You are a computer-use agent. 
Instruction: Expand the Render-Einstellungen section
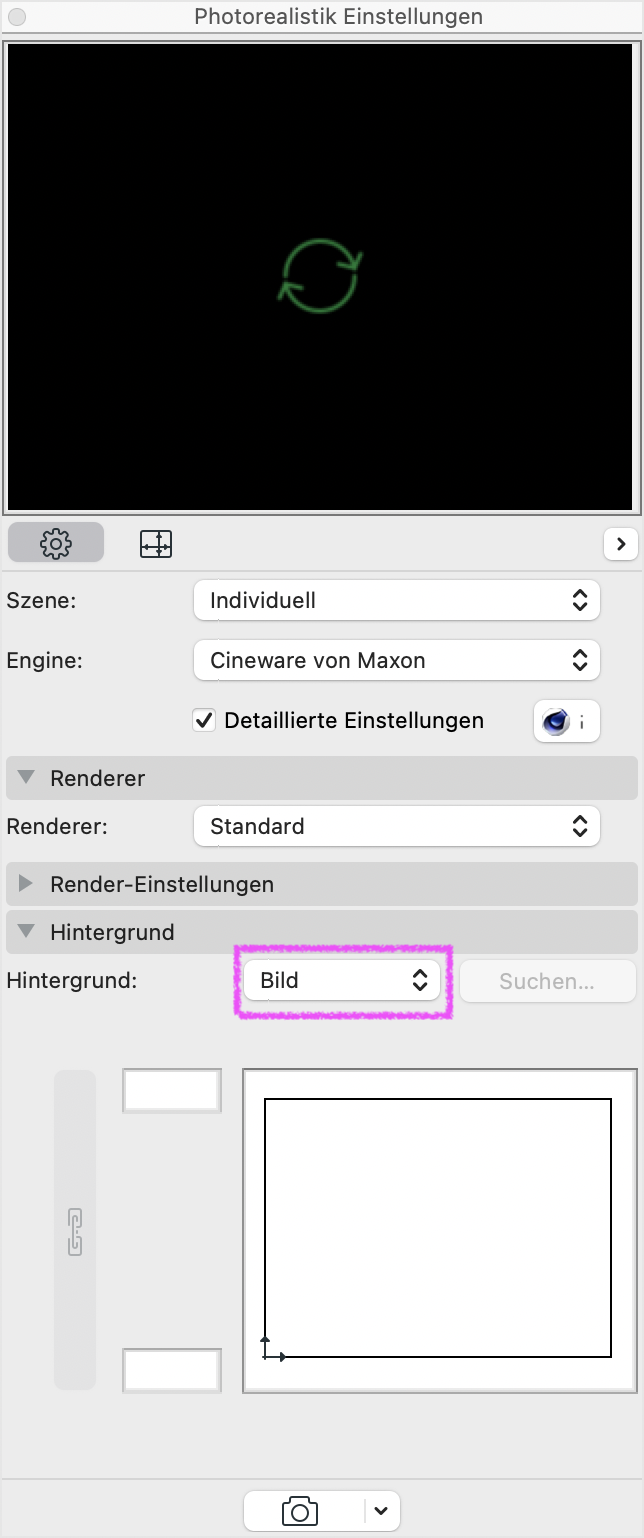[322, 884]
